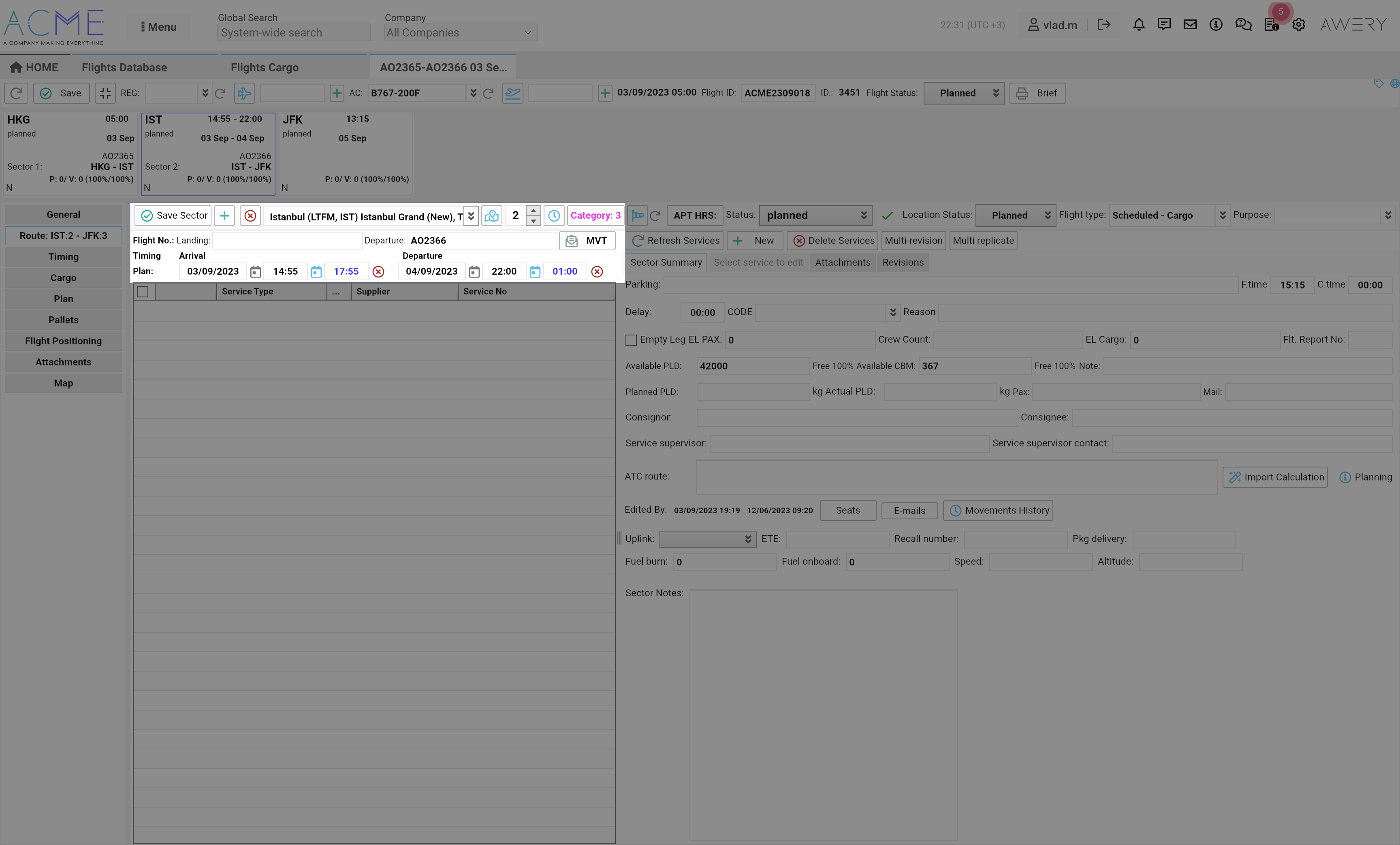Click the Save Sector button
The width and height of the screenshot is (1400, 845).
[173, 216]
